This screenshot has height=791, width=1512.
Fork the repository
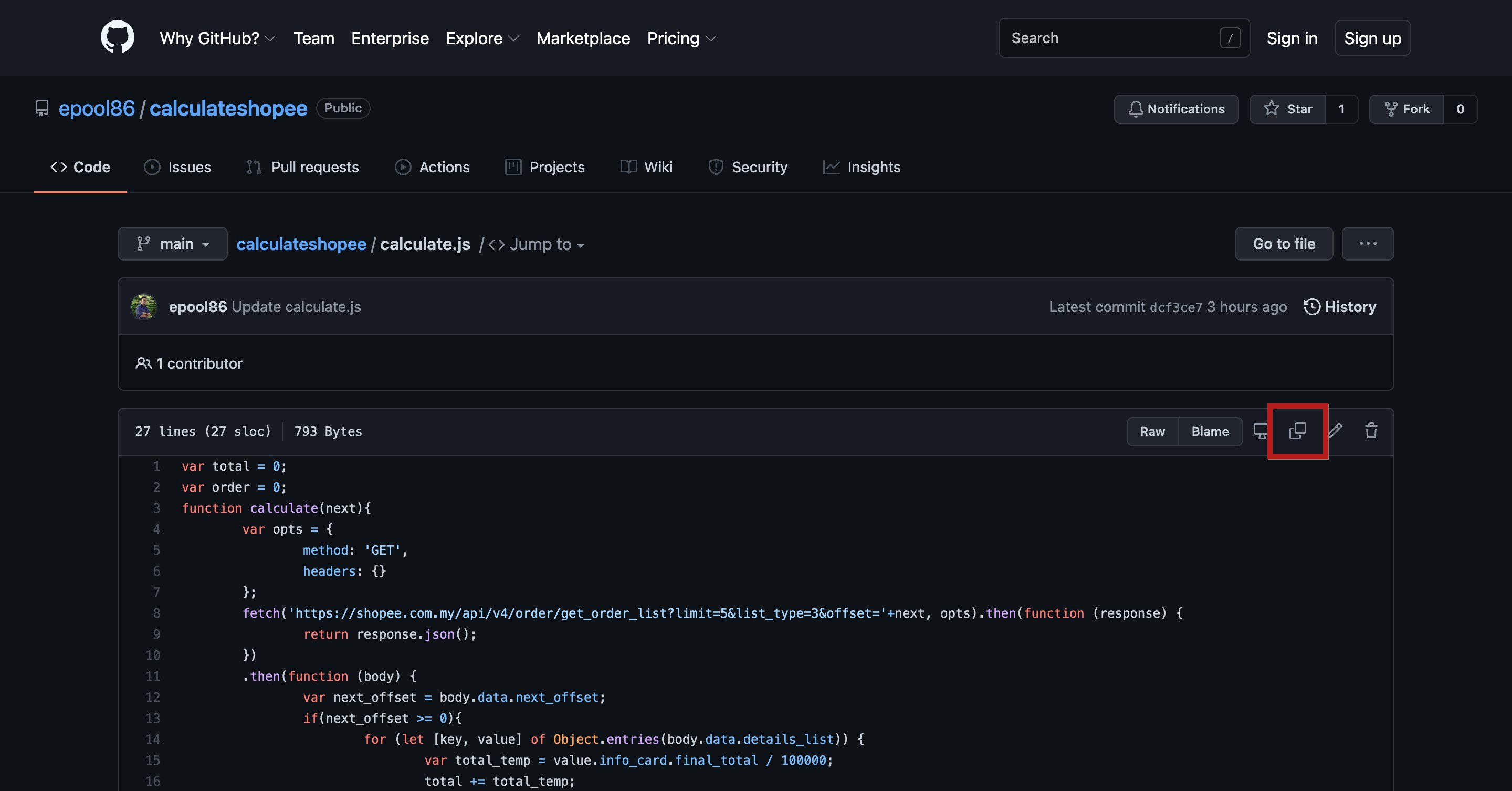pos(1406,109)
